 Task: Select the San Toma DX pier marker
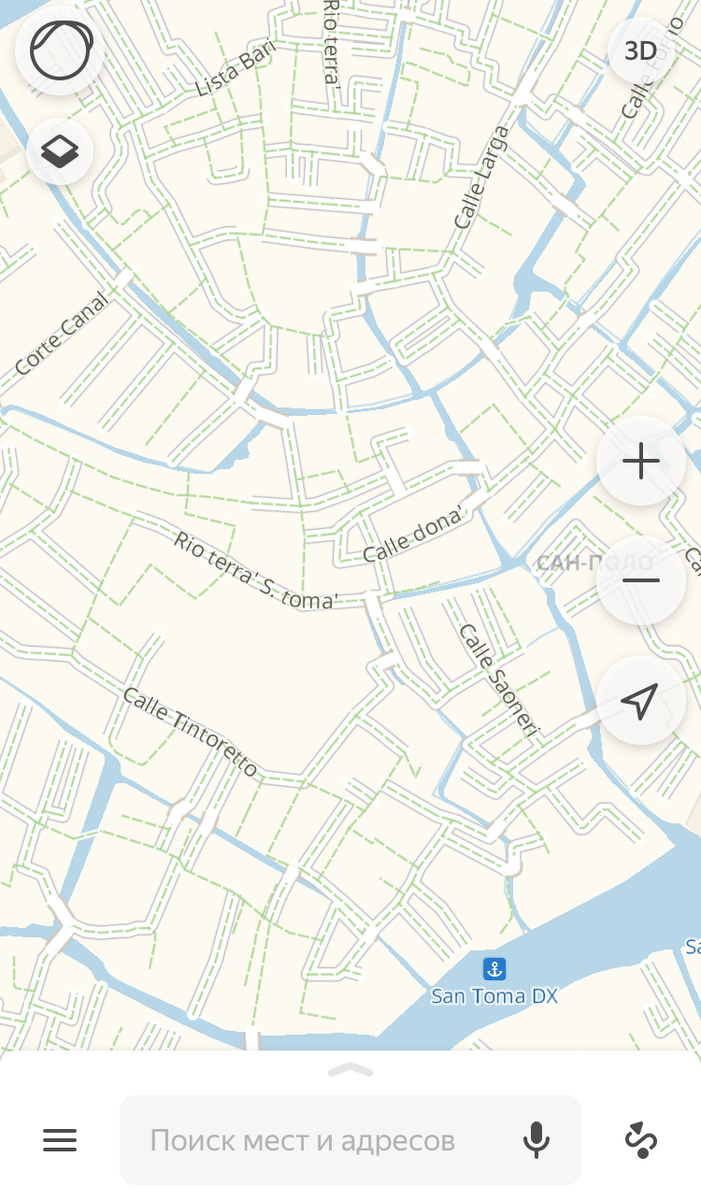(x=494, y=968)
